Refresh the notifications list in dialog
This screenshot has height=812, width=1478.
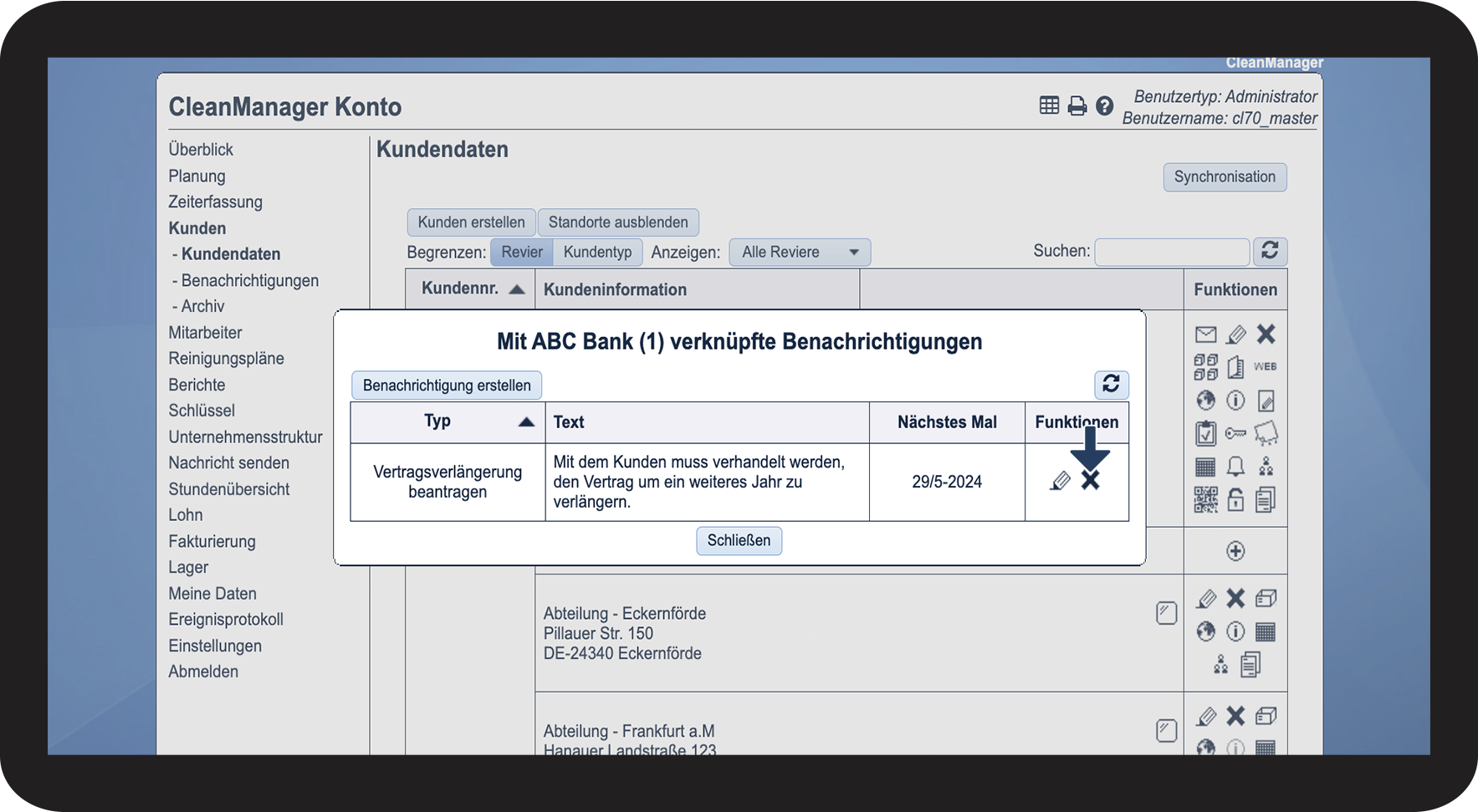1112,384
